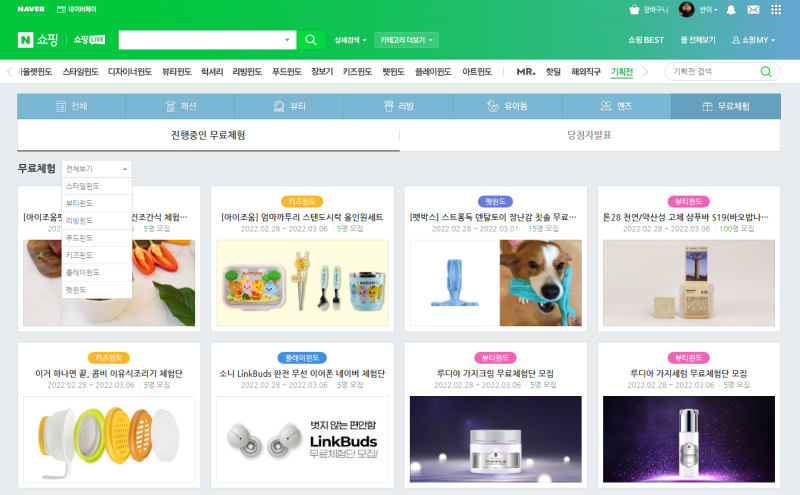
Task: Select the 멘즈 tab
Action: coord(617,106)
